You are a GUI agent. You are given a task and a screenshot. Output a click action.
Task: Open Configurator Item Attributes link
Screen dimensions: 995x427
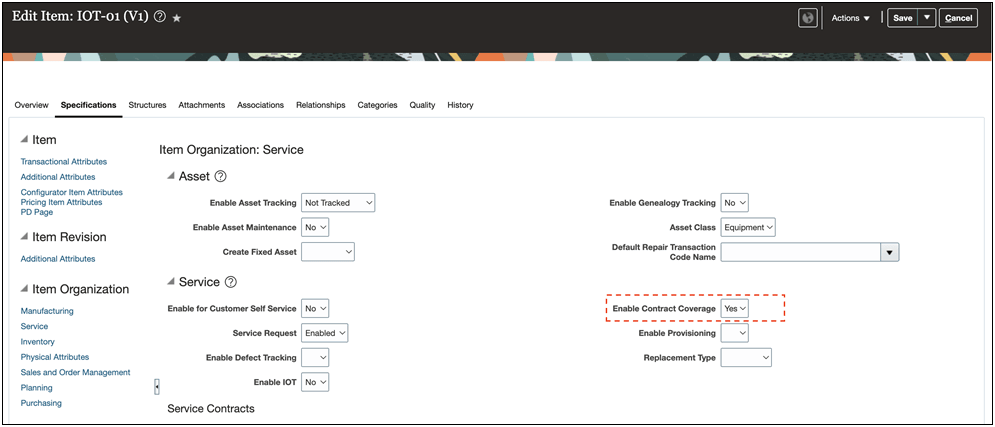pos(72,192)
